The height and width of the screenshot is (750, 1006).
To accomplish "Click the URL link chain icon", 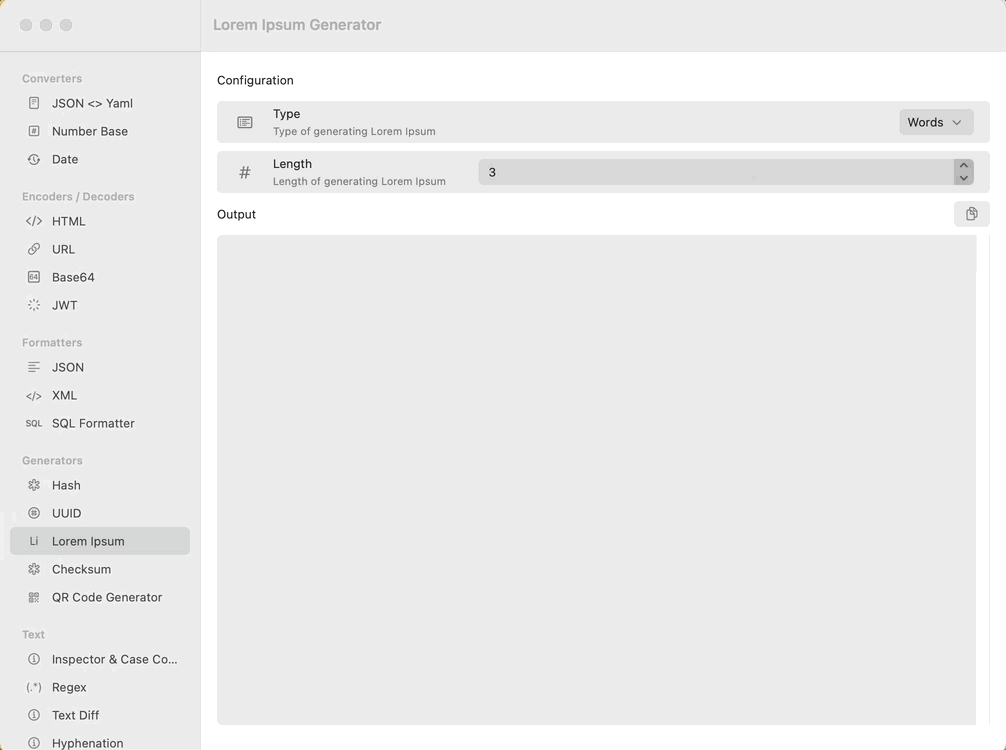I will pyautogui.click(x=34, y=249).
